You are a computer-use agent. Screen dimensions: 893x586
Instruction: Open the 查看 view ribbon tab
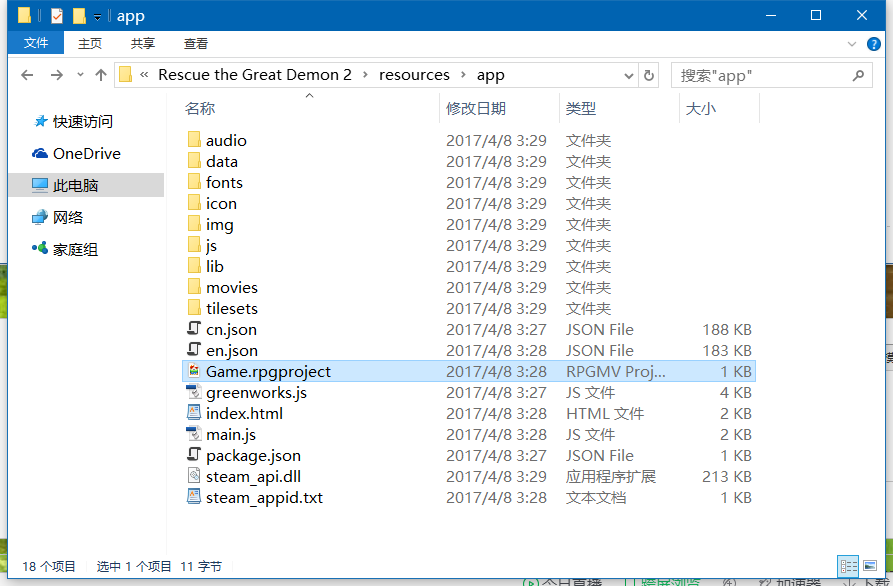click(x=195, y=43)
